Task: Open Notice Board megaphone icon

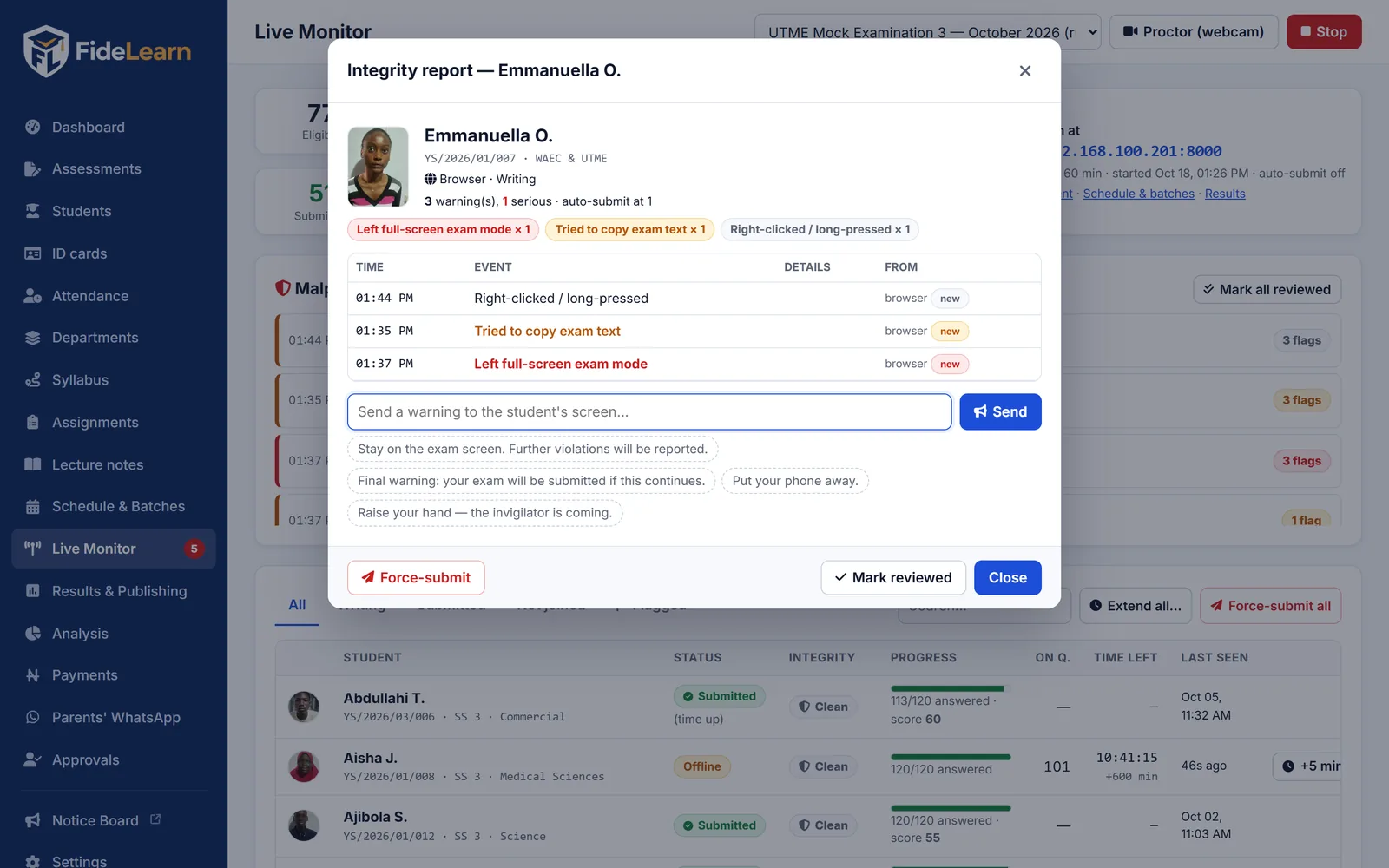Action: [x=33, y=820]
